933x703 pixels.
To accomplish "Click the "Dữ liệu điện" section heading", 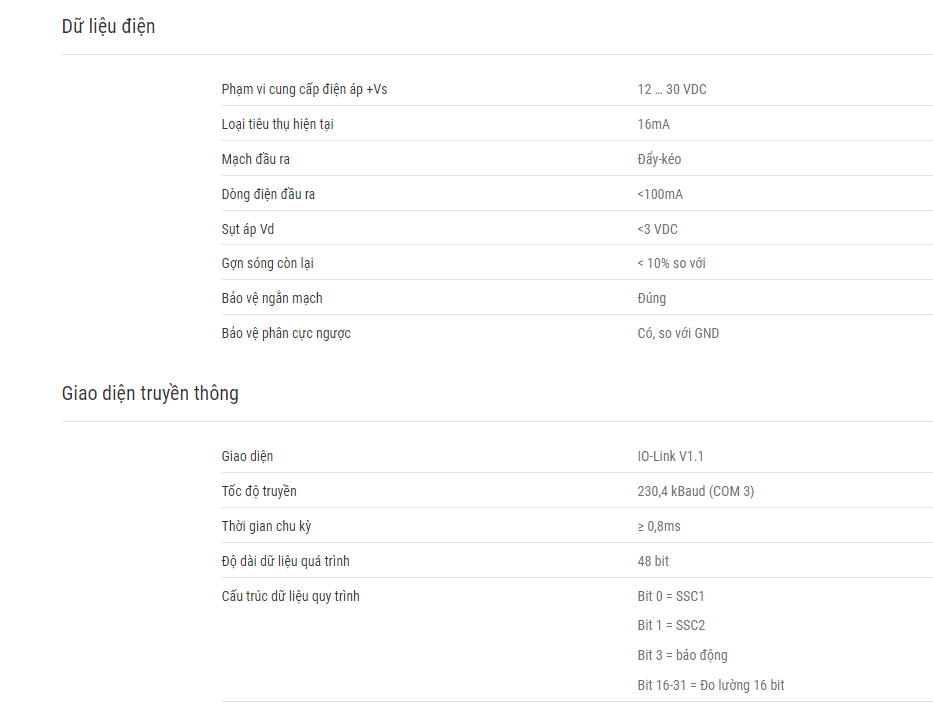I will pos(108,27).
